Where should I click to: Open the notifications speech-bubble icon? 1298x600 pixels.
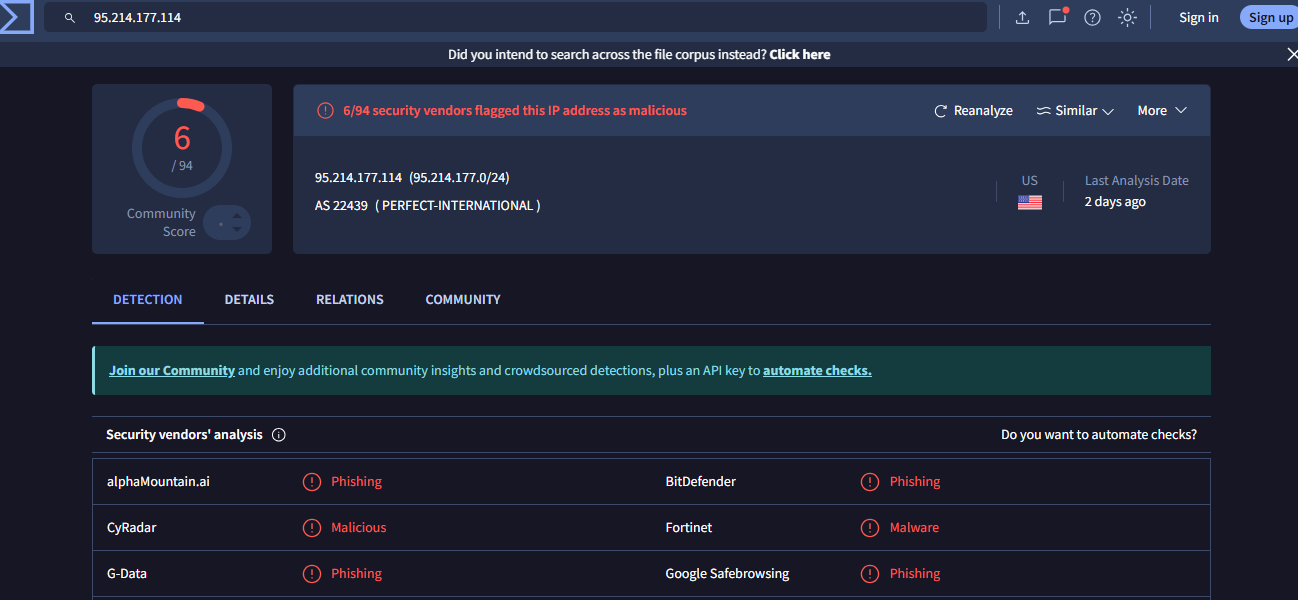pyautogui.click(x=1057, y=17)
